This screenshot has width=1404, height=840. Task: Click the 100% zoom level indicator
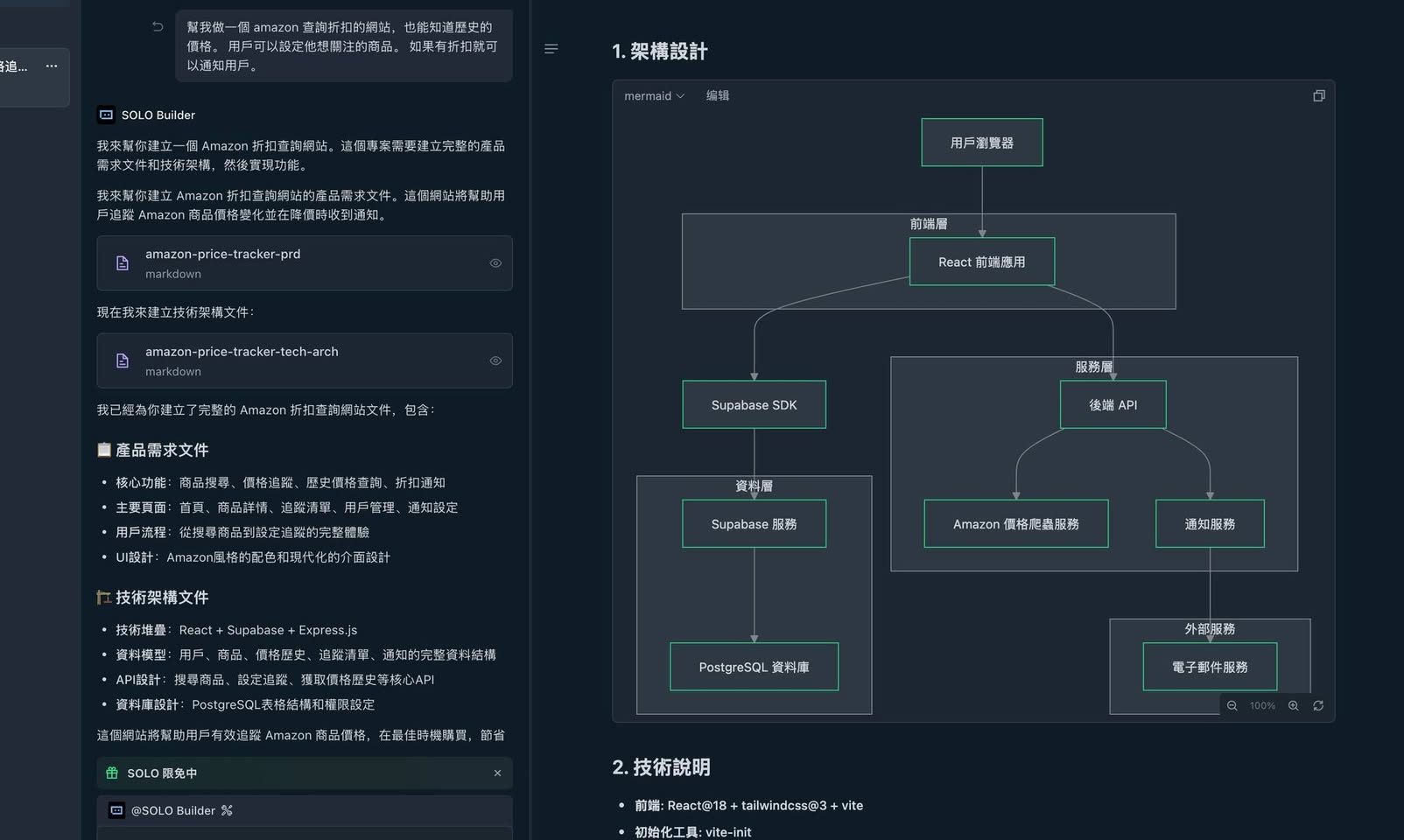pos(1262,706)
